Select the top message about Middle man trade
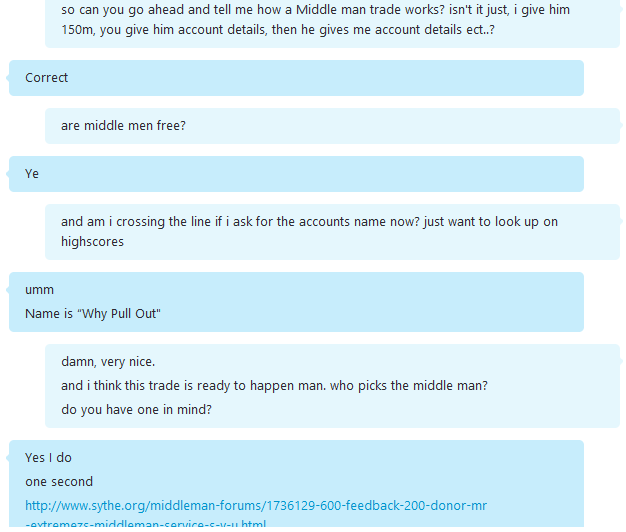Screen dimensions: 626x532 333,22
